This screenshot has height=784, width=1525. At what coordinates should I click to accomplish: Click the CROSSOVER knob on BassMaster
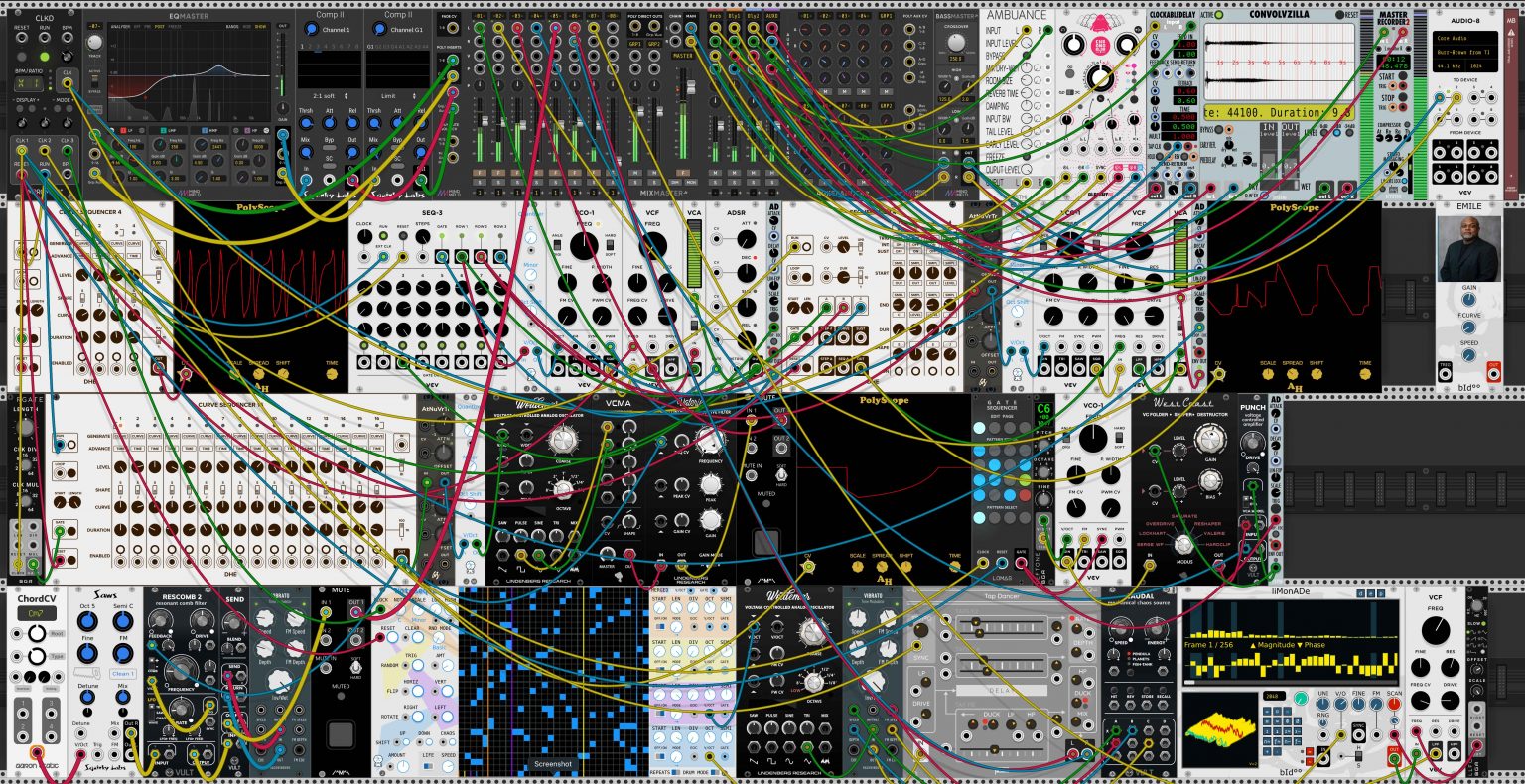(958, 44)
